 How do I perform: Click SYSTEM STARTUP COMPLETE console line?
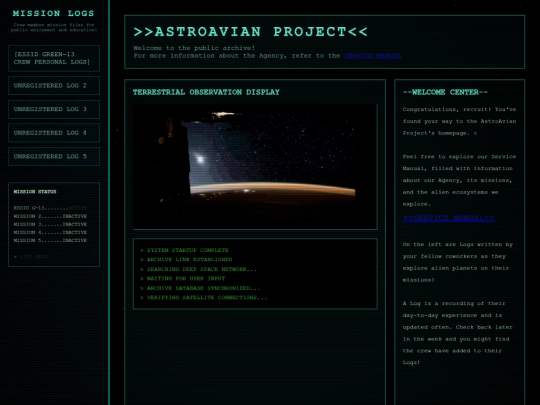[x=185, y=250]
